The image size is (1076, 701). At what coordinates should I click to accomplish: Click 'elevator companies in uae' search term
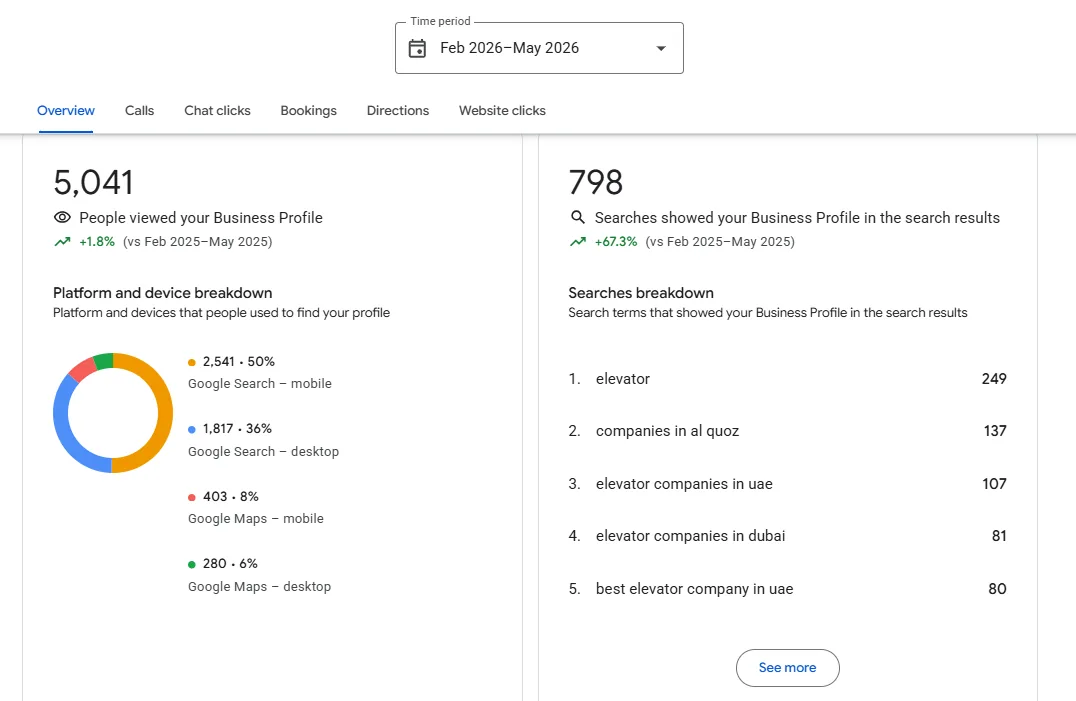coord(684,484)
